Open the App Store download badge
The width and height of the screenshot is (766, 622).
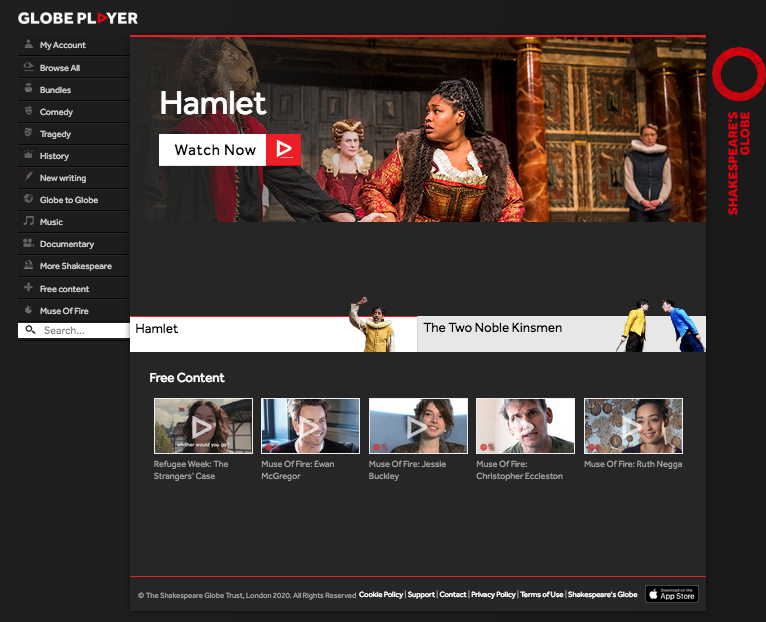pyautogui.click(x=672, y=594)
